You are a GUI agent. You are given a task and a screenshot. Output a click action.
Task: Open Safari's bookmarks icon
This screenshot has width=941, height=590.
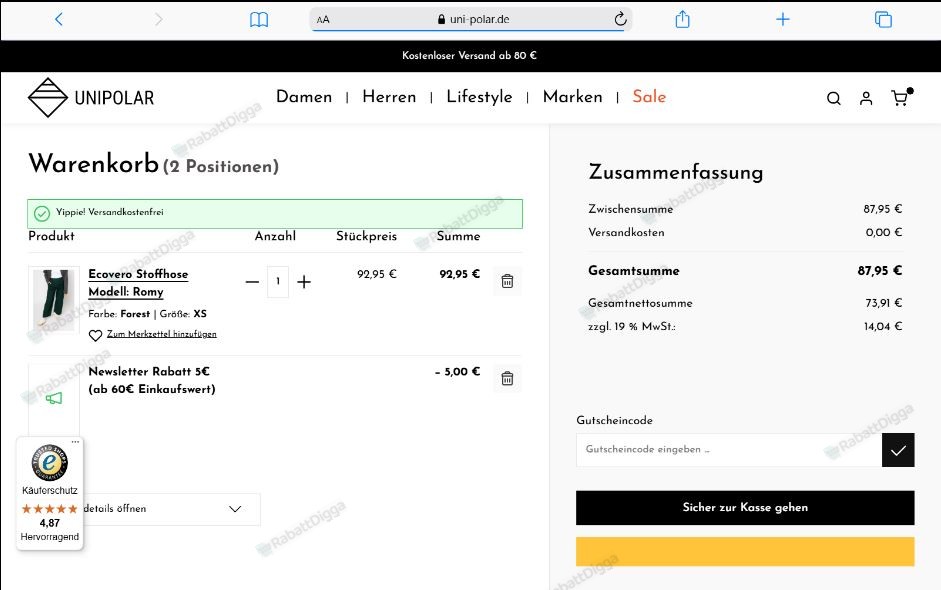(x=259, y=18)
